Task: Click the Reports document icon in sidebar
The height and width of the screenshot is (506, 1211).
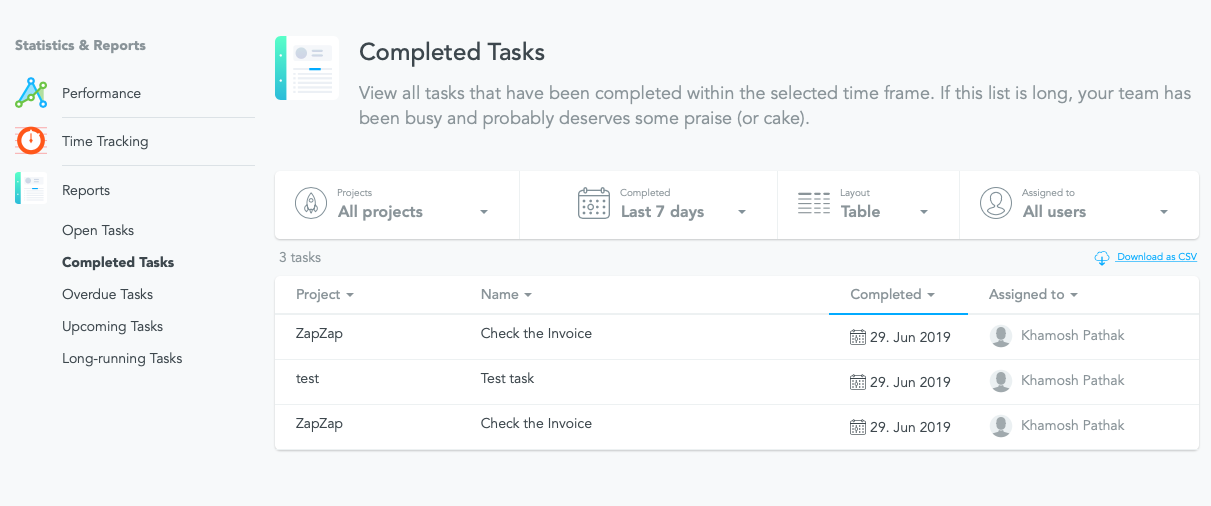Action: point(31,189)
